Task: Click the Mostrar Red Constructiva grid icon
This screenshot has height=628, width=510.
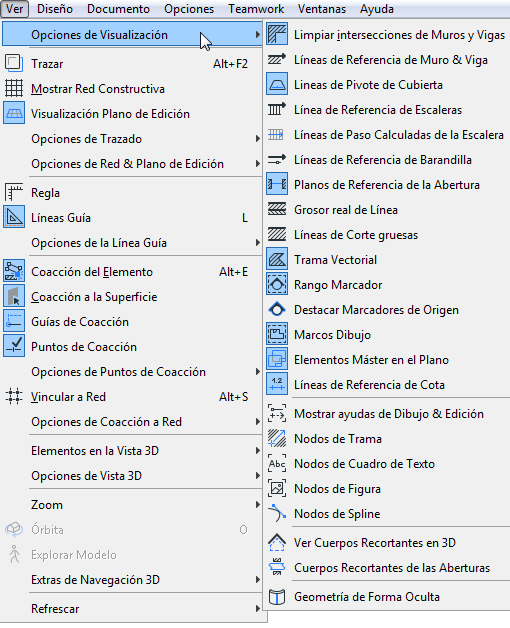Action: pyautogui.click(x=14, y=89)
